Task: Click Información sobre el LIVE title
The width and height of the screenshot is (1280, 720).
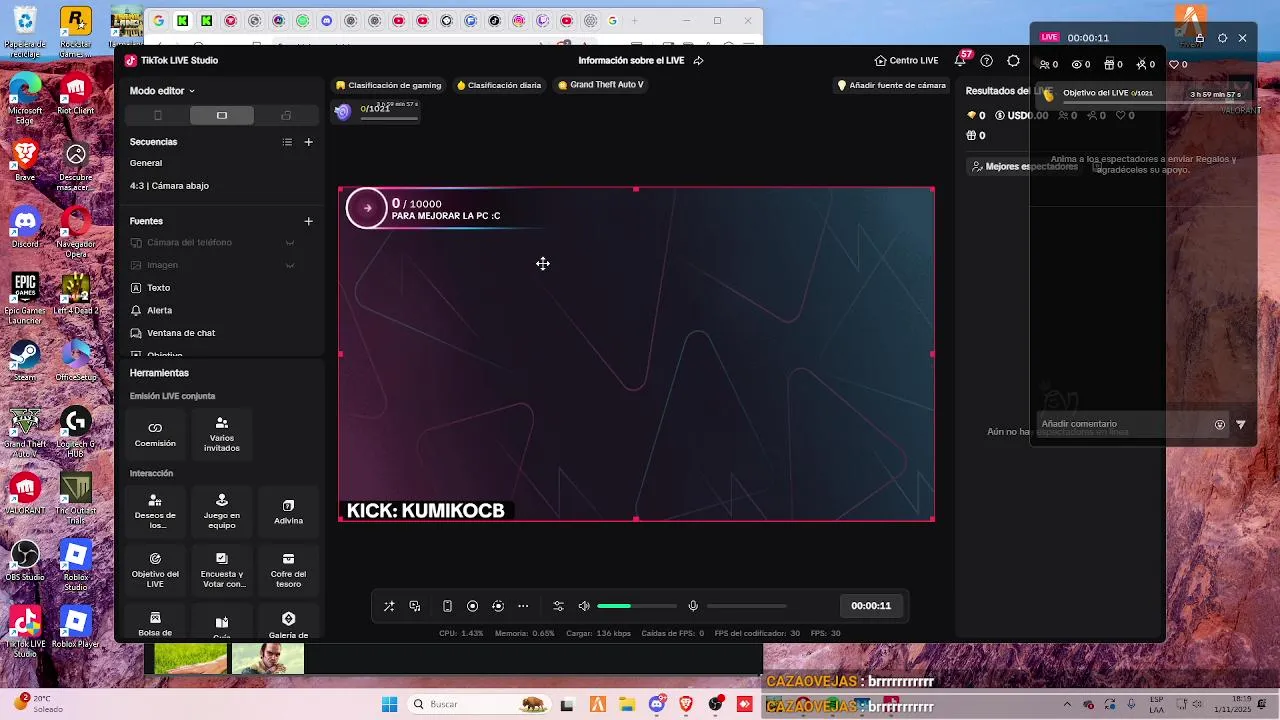Action: coord(631,60)
